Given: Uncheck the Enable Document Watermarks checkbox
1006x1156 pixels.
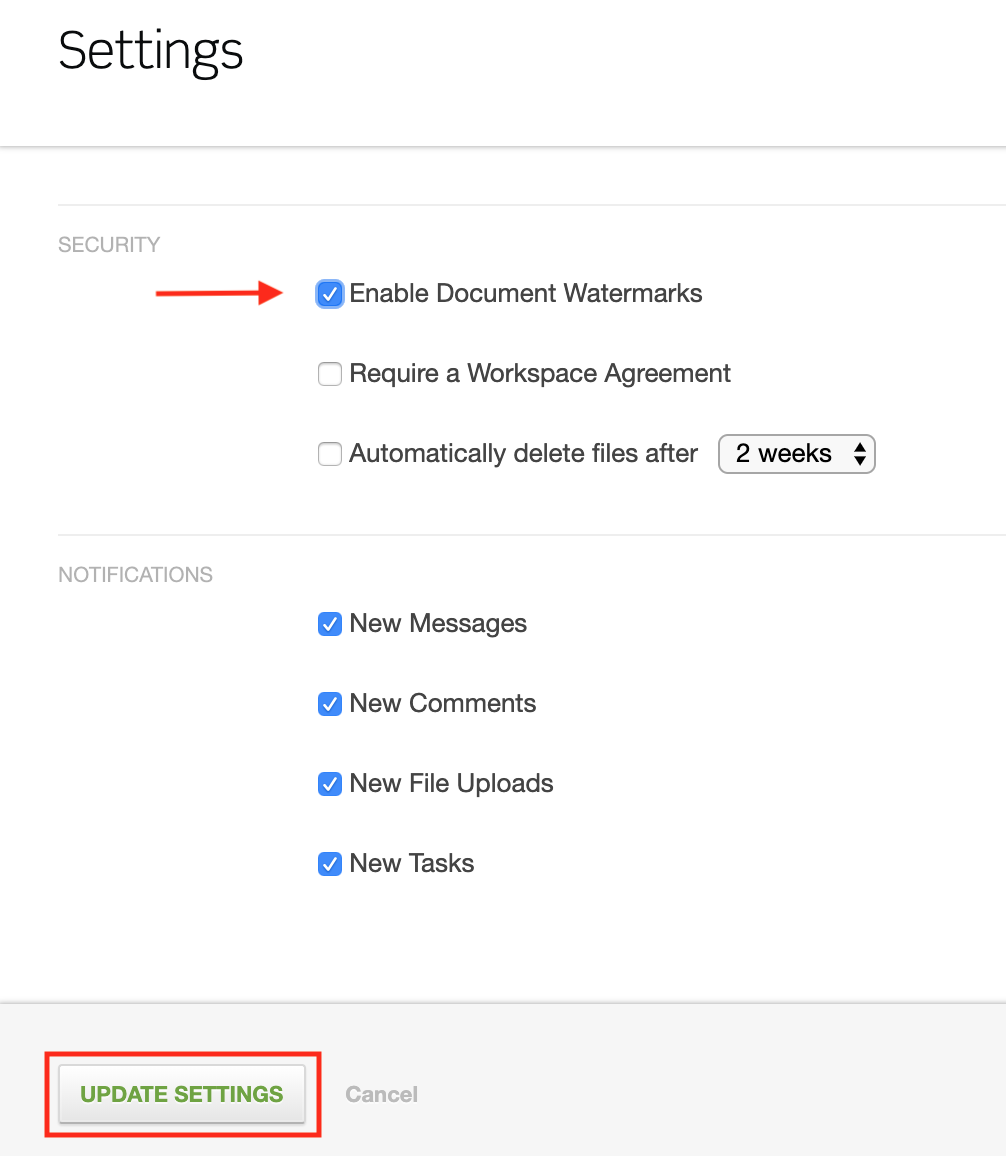Looking at the screenshot, I should pos(330,294).
